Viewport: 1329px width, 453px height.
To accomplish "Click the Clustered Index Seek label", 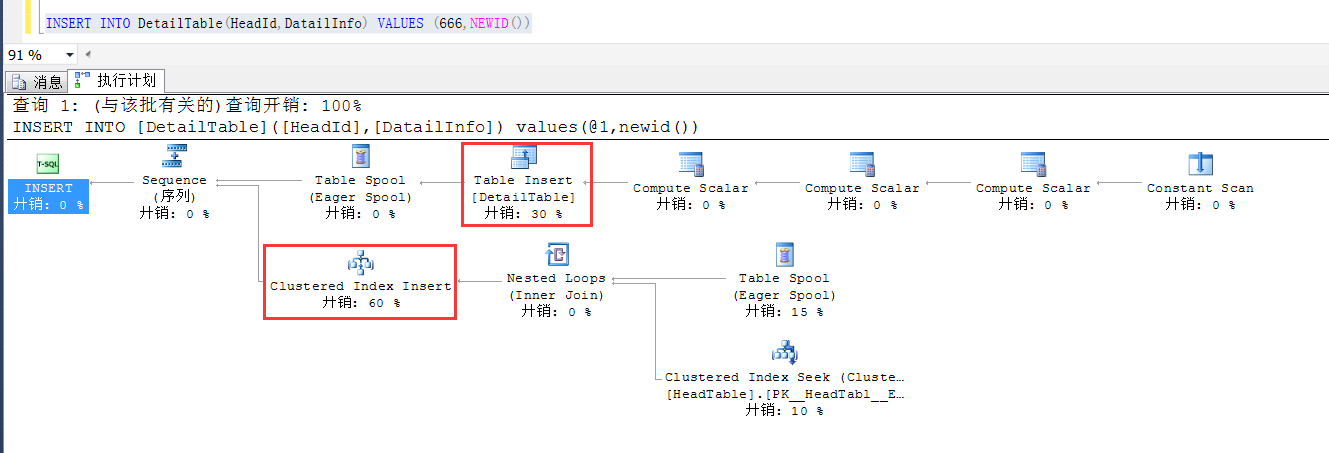I will [x=784, y=377].
